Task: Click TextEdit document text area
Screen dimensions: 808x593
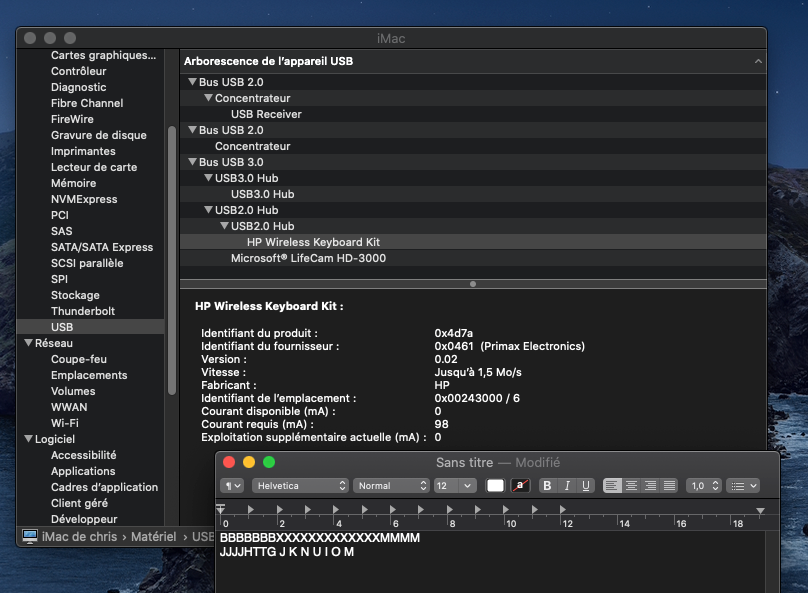Action: 490,562
